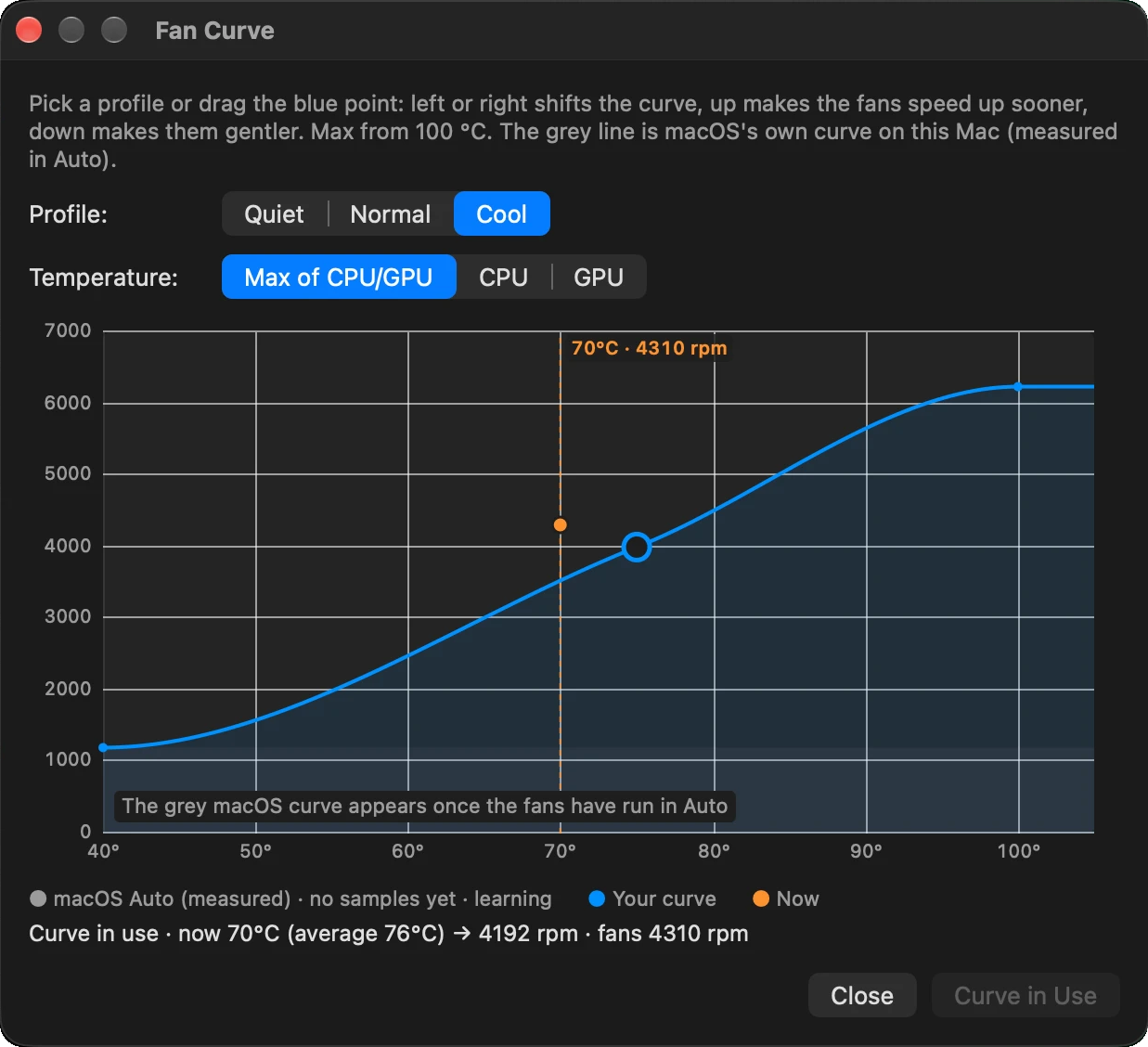Select the Quiet profile
Viewport: 1148px width, 1047px height.
pos(274,214)
